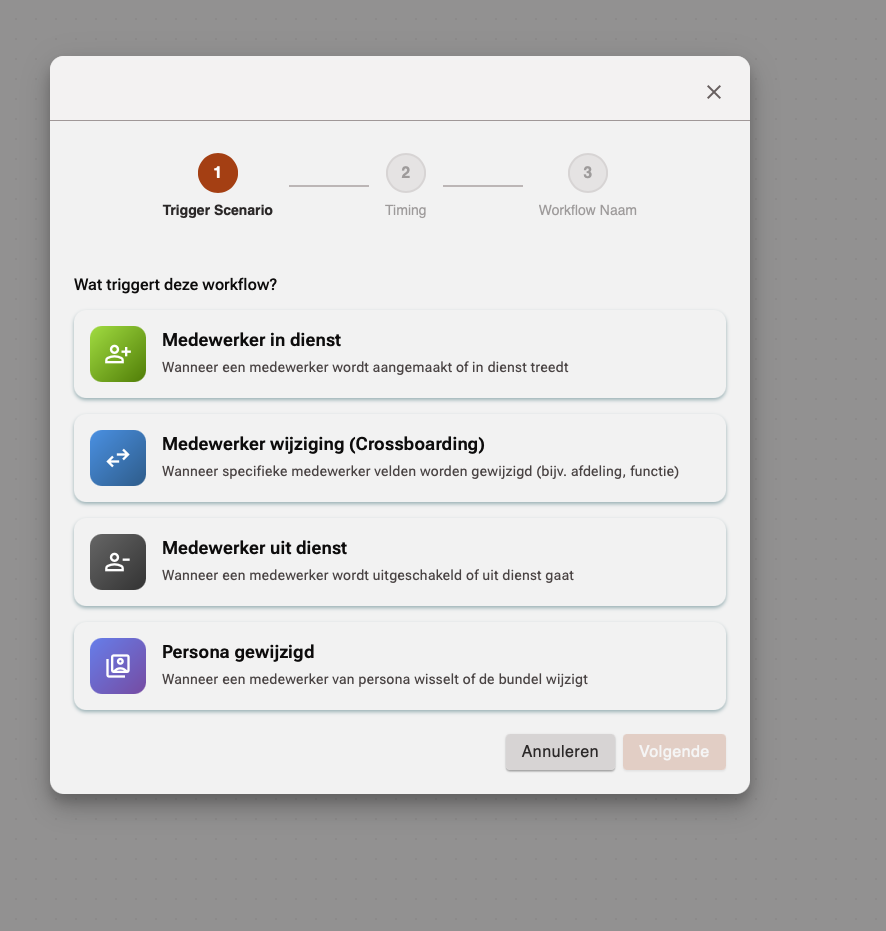Screen dimensions: 886x931
Task: Click text 'Wanneer een medewerker wordt aangemaakt of in dienst treedt'
Action: pos(365,367)
